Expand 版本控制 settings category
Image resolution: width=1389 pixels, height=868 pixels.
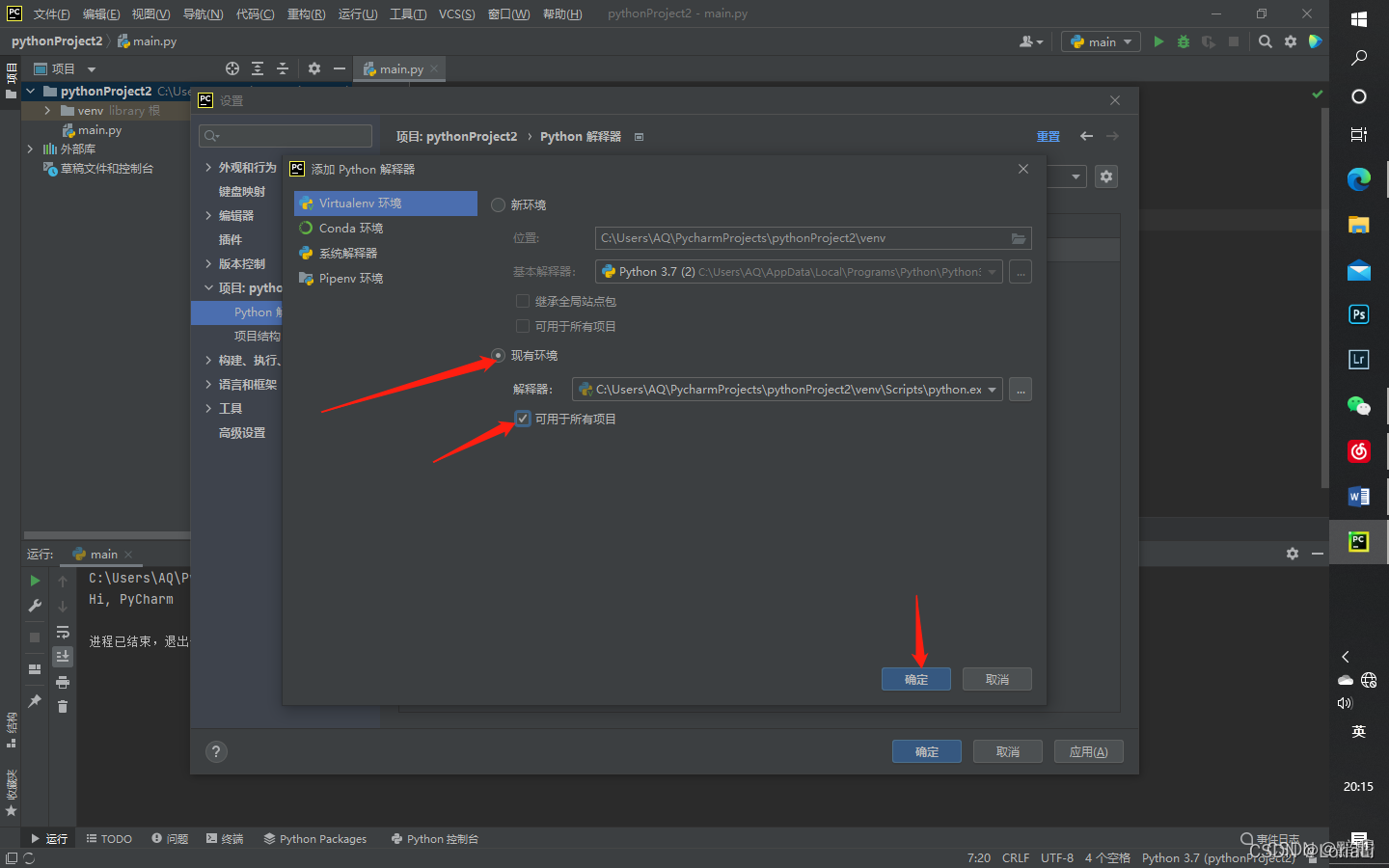click(x=208, y=264)
